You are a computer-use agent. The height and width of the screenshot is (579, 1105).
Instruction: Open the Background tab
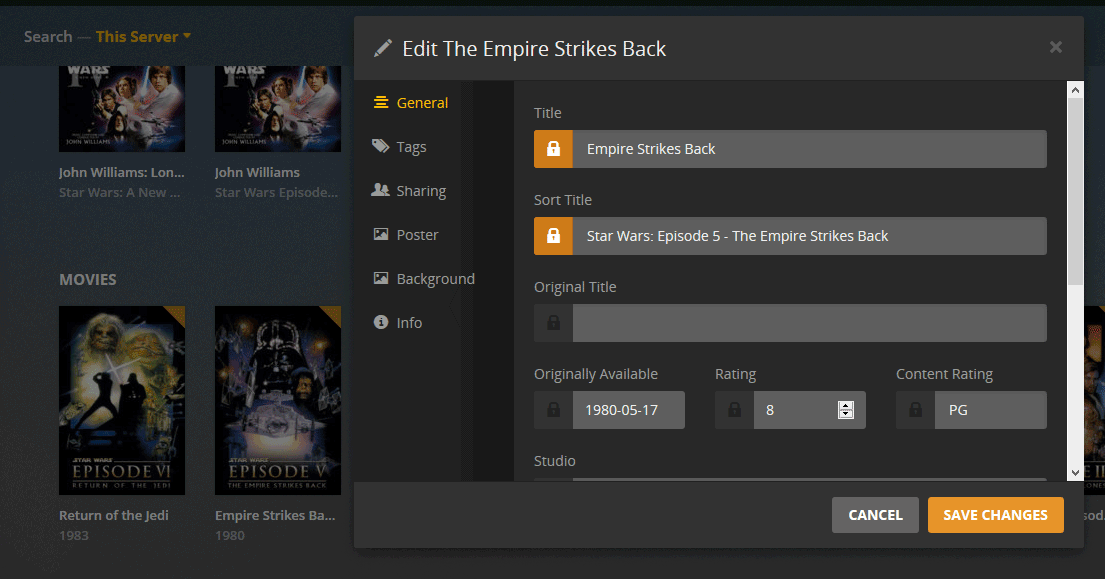pyautogui.click(x=424, y=279)
